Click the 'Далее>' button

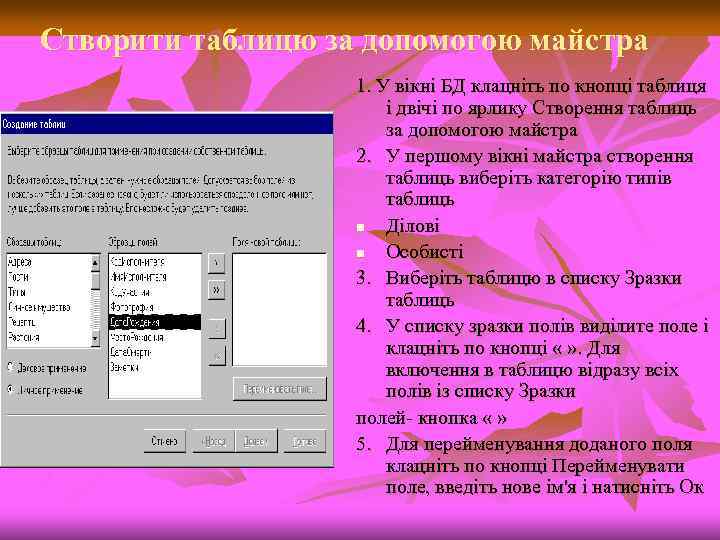coord(256,441)
